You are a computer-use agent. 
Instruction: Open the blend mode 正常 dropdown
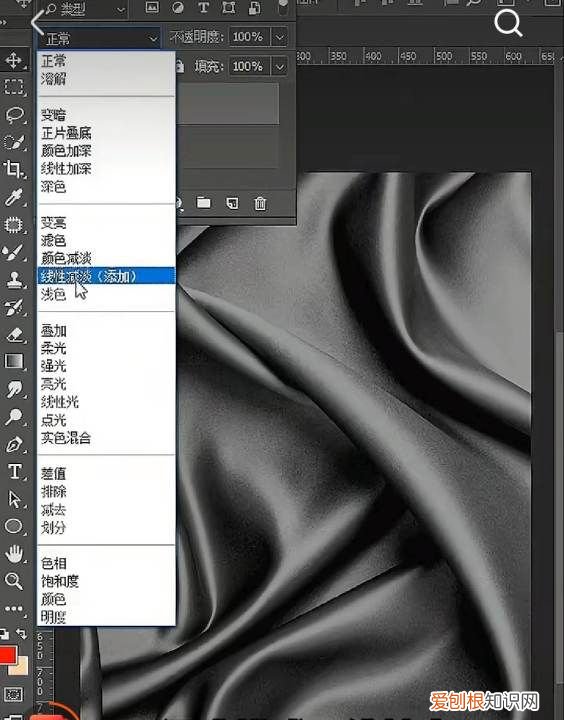click(x=99, y=39)
